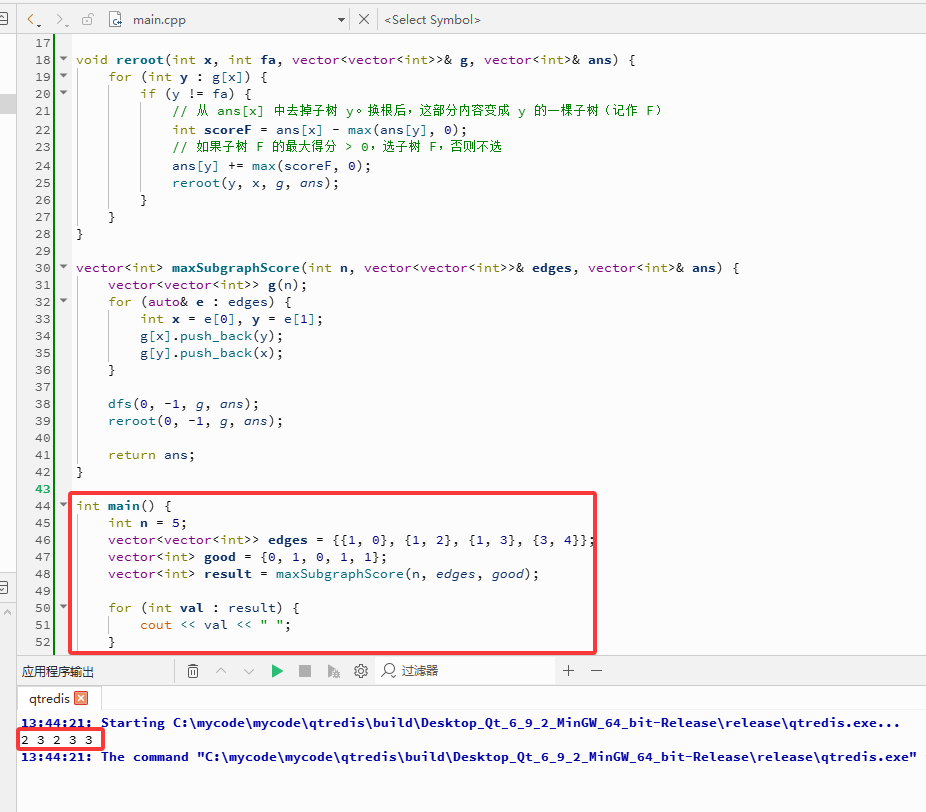Re-run the qtredis application

[277, 671]
